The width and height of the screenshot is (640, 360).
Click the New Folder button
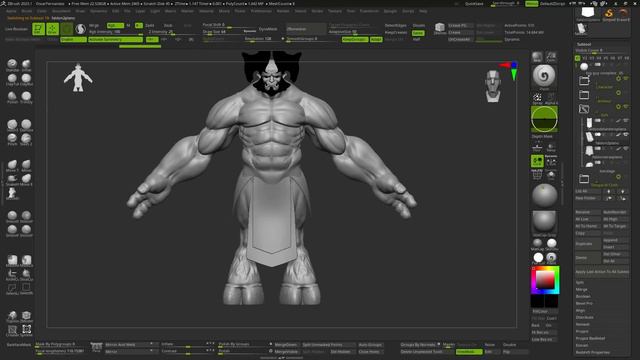[x=587, y=198]
